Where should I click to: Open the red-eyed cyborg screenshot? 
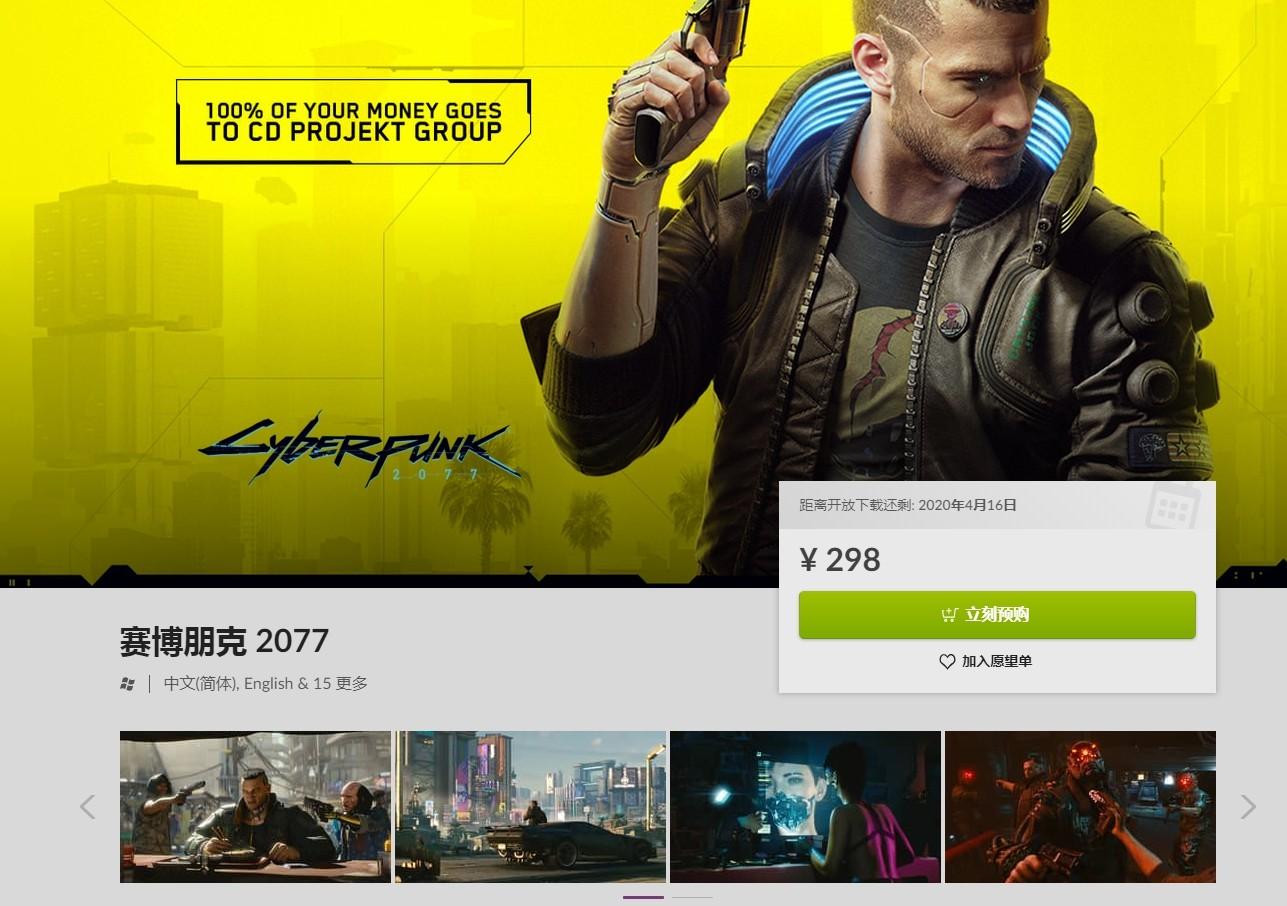pyautogui.click(x=1080, y=807)
